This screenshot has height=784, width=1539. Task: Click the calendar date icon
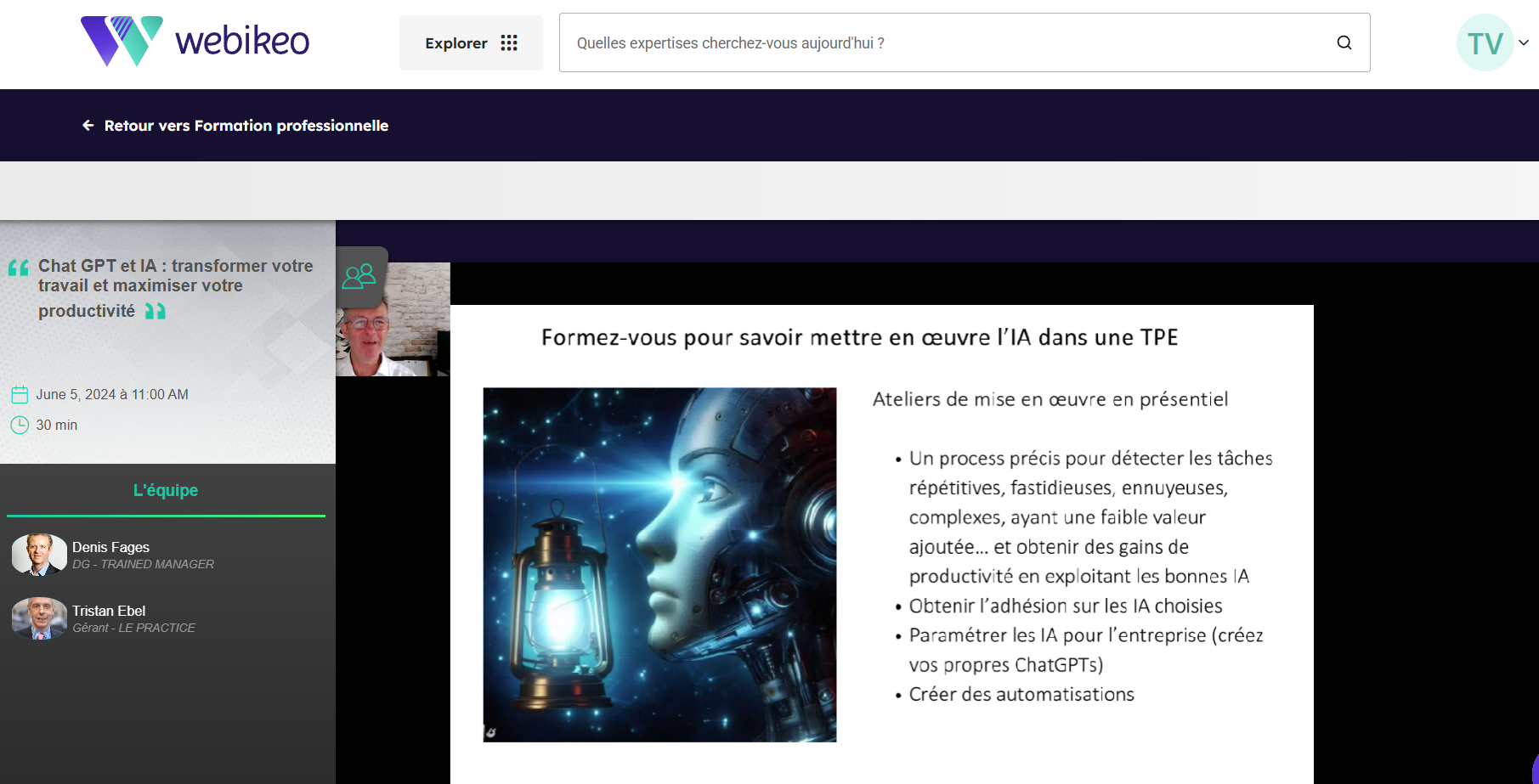[x=20, y=395]
